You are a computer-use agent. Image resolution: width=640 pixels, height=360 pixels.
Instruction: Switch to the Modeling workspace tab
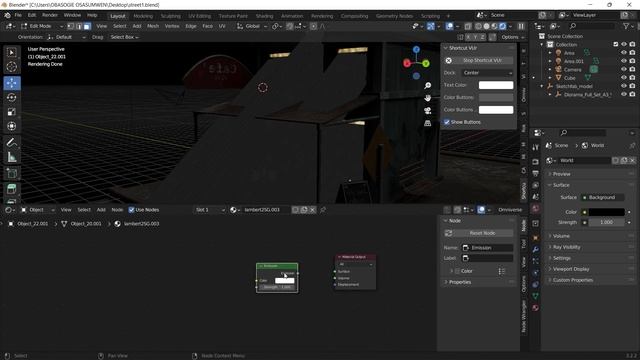point(143,16)
